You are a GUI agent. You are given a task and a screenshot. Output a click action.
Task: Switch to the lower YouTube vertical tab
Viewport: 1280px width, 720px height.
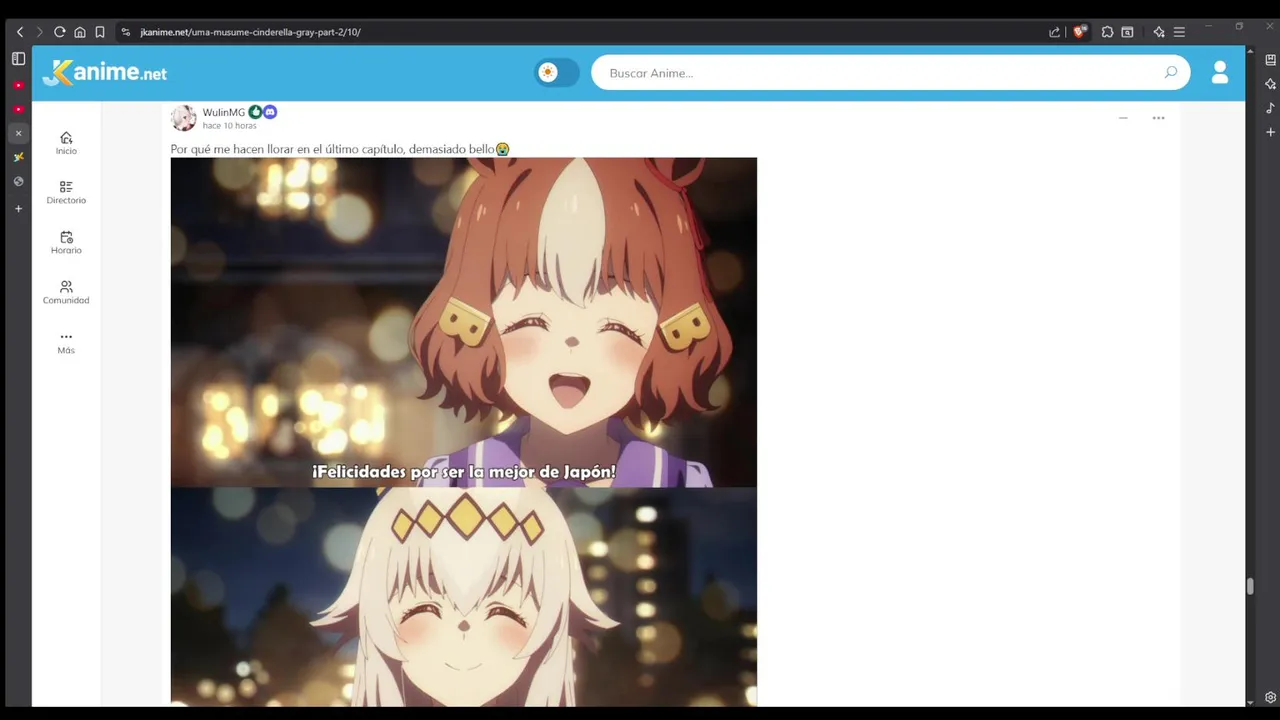coord(18,109)
